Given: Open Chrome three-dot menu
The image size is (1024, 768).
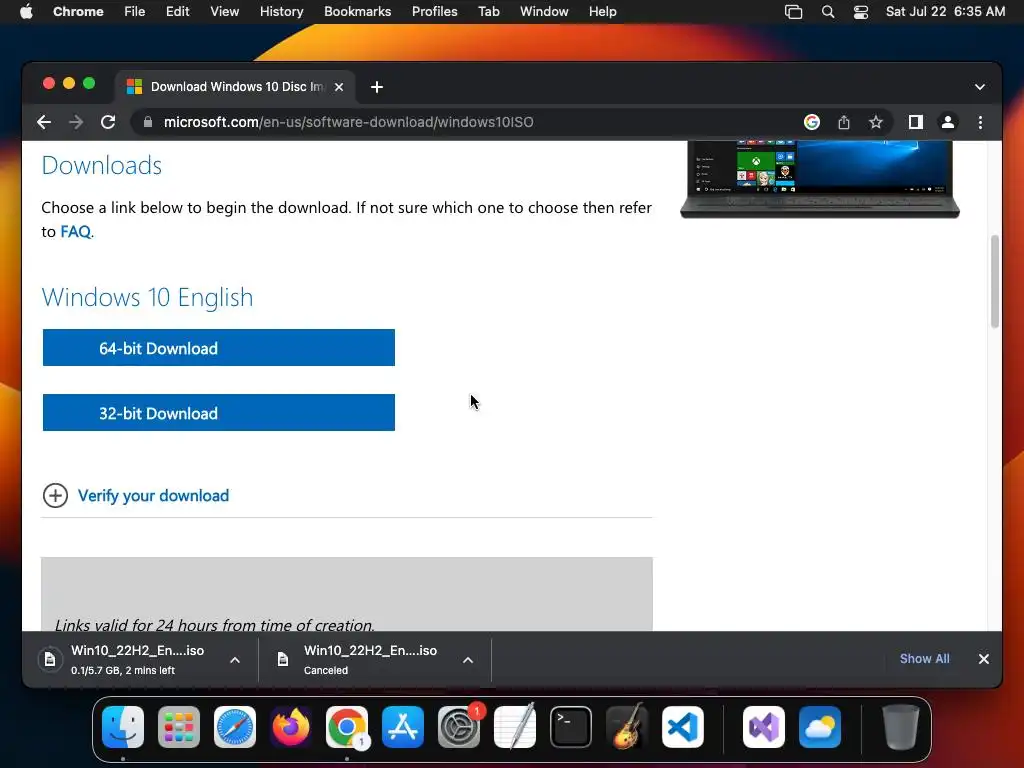Looking at the screenshot, I should click(980, 122).
